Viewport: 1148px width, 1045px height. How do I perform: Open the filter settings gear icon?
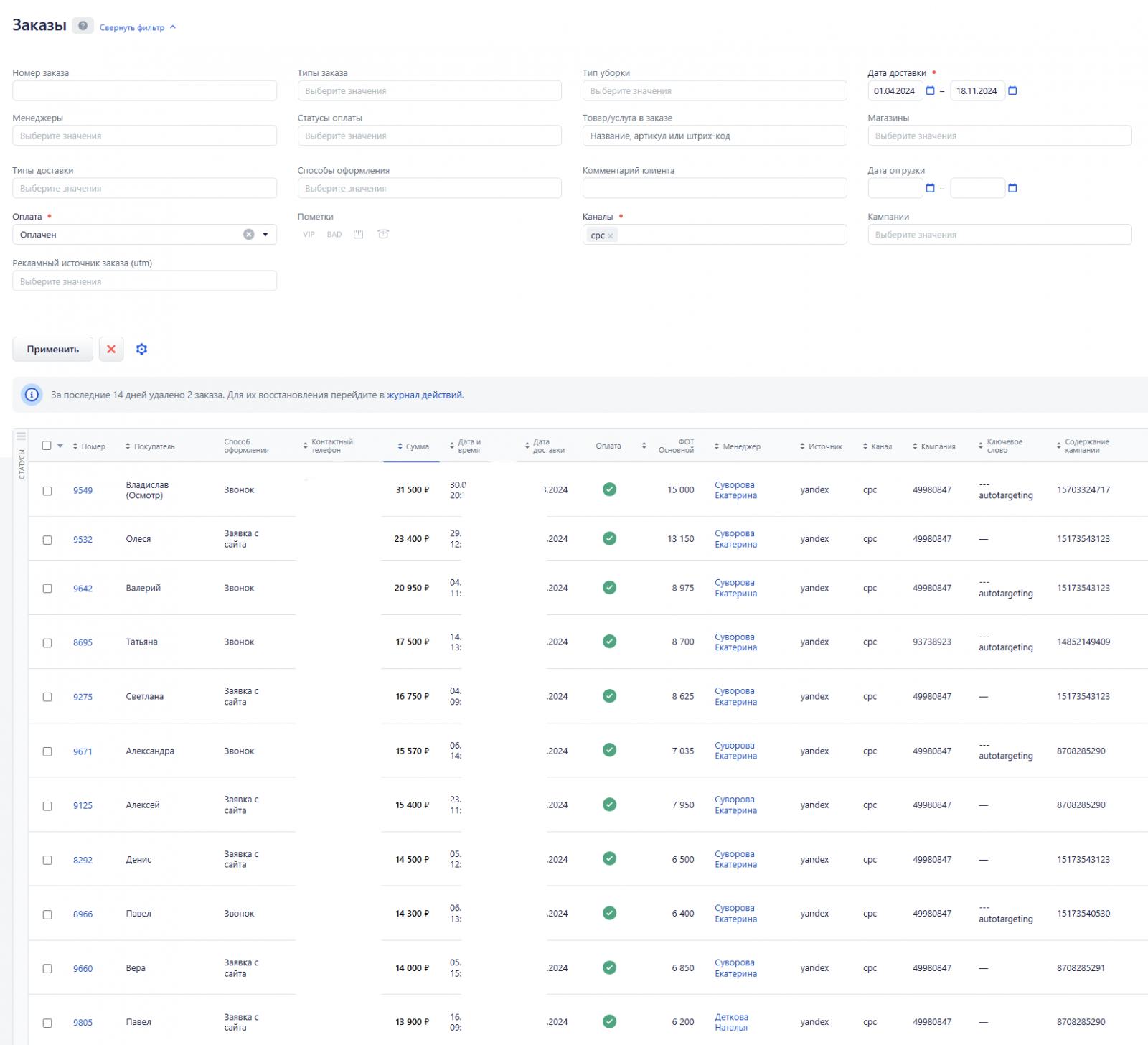(x=141, y=349)
